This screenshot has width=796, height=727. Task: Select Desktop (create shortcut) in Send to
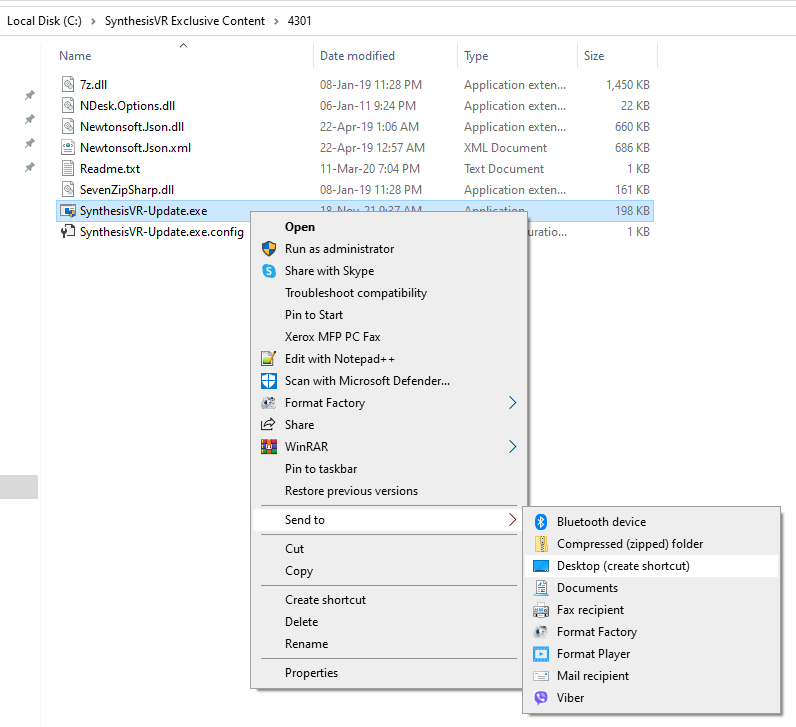point(651,566)
